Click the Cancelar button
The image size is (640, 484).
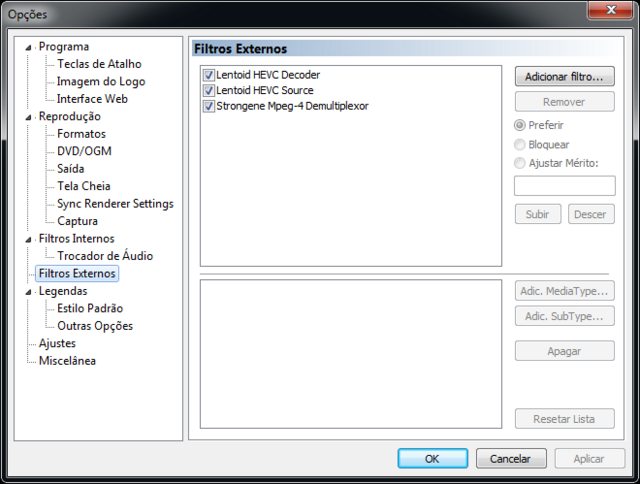(511, 459)
